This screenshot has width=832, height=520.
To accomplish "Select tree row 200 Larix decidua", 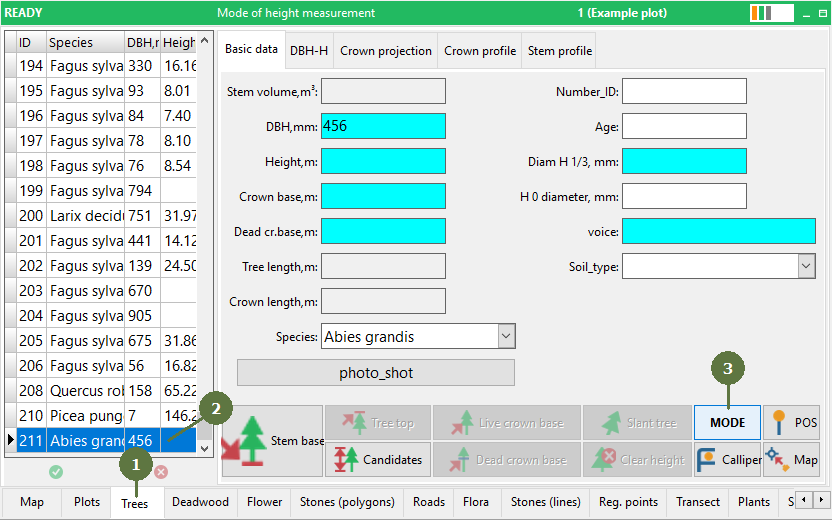I will pos(101,215).
